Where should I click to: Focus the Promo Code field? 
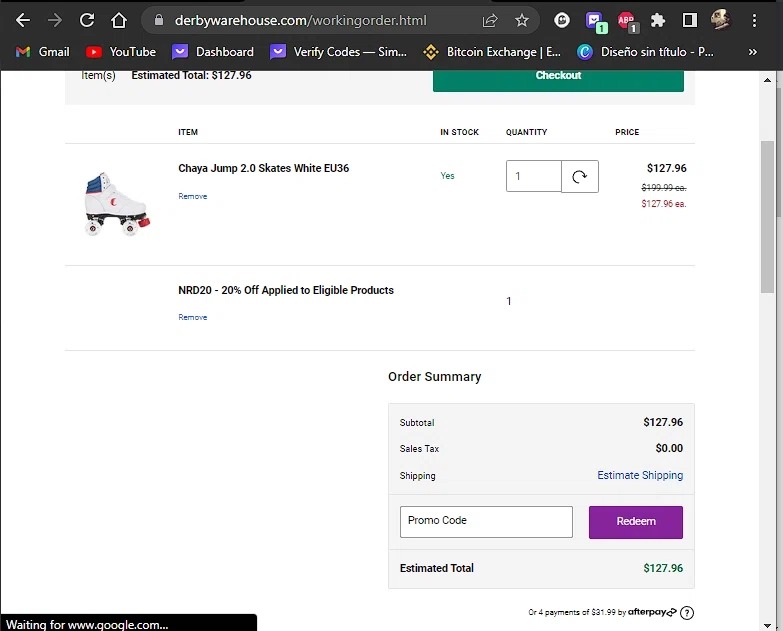tap(486, 522)
